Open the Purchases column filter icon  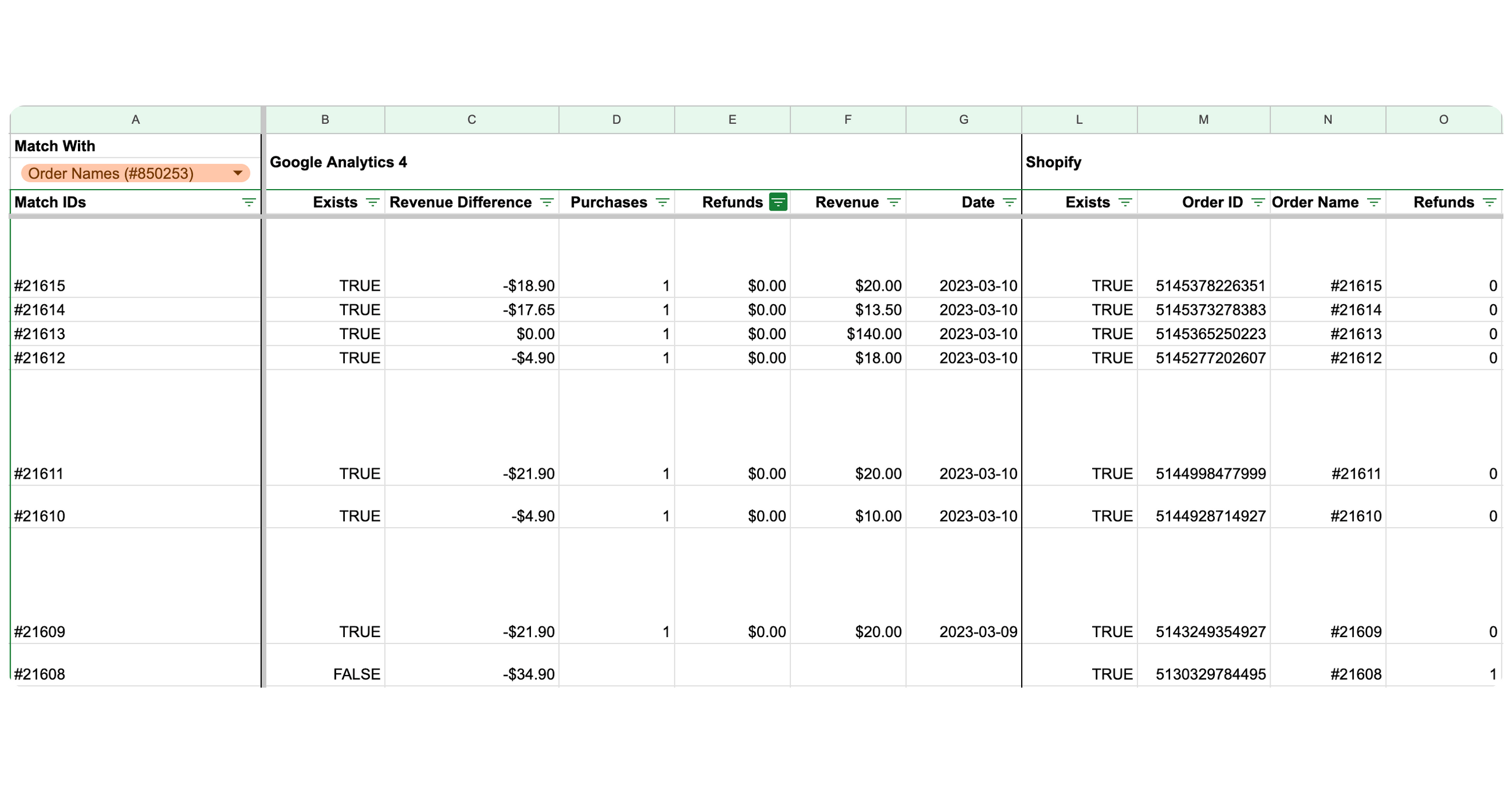(x=662, y=202)
